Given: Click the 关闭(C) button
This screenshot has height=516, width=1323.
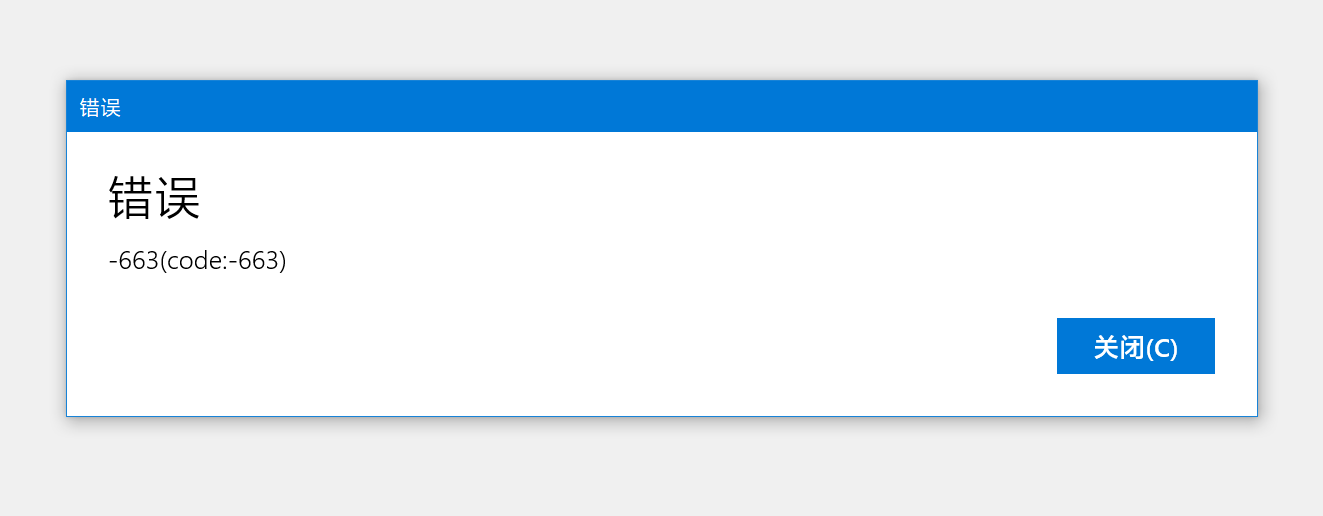Looking at the screenshot, I should [x=1135, y=346].
